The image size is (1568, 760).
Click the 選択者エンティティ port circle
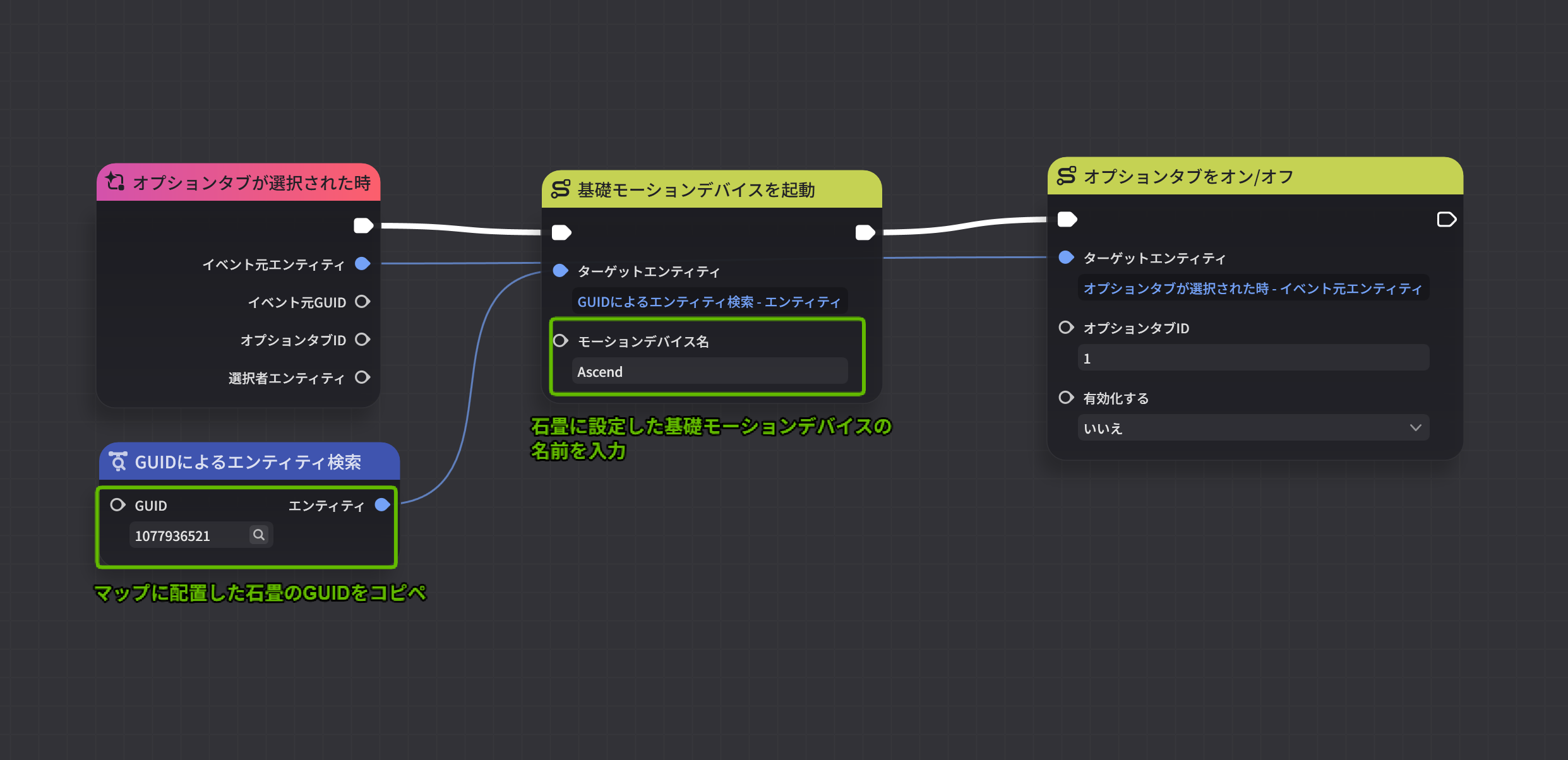(x=362, y=377)
